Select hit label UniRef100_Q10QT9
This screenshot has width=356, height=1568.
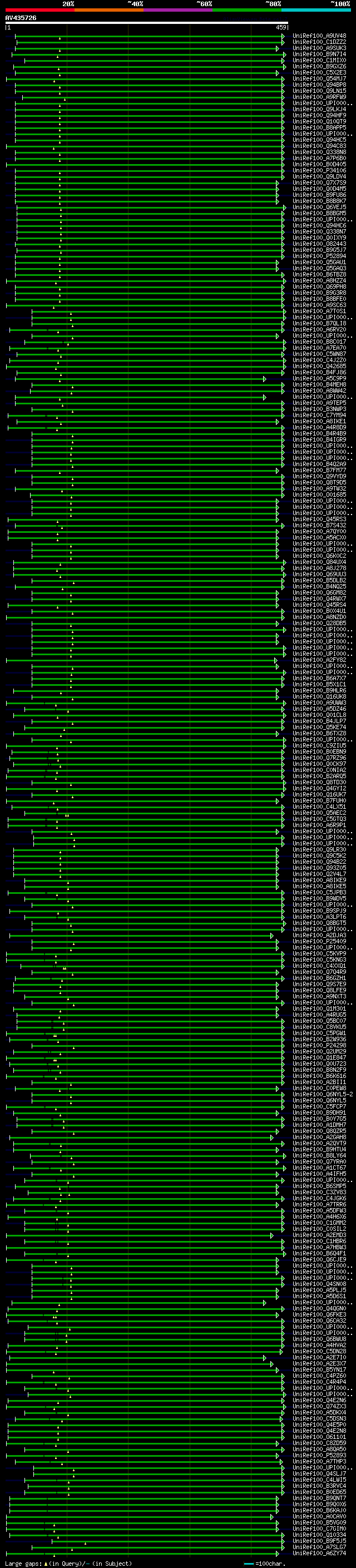319,122
